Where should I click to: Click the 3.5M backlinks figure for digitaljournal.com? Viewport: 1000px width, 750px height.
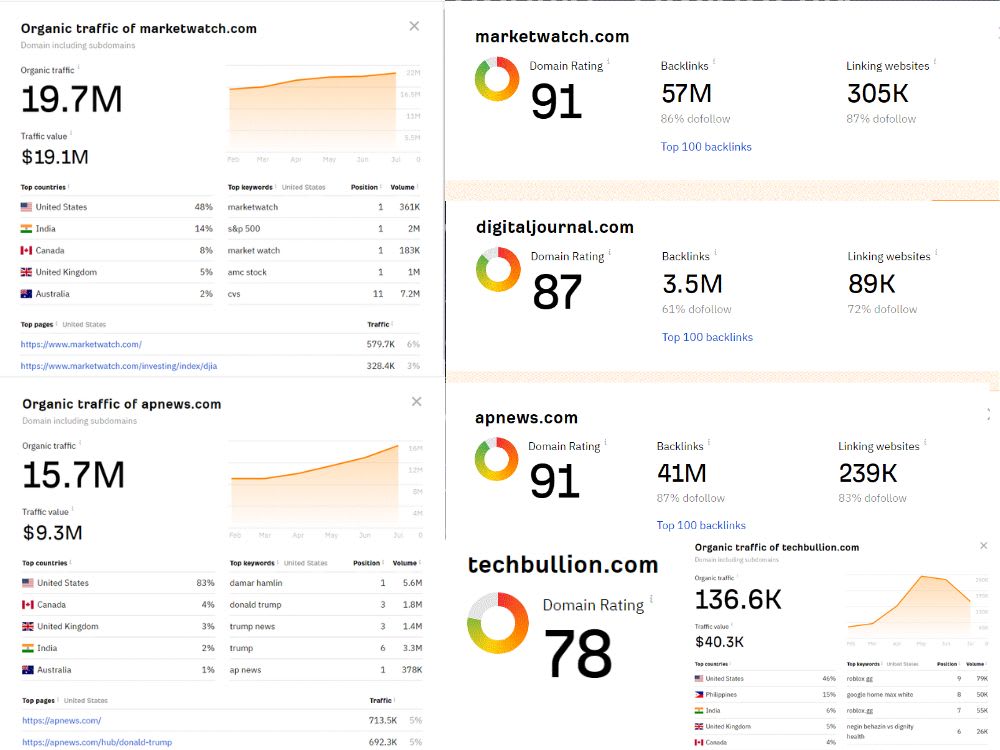[x=693, y=284]
